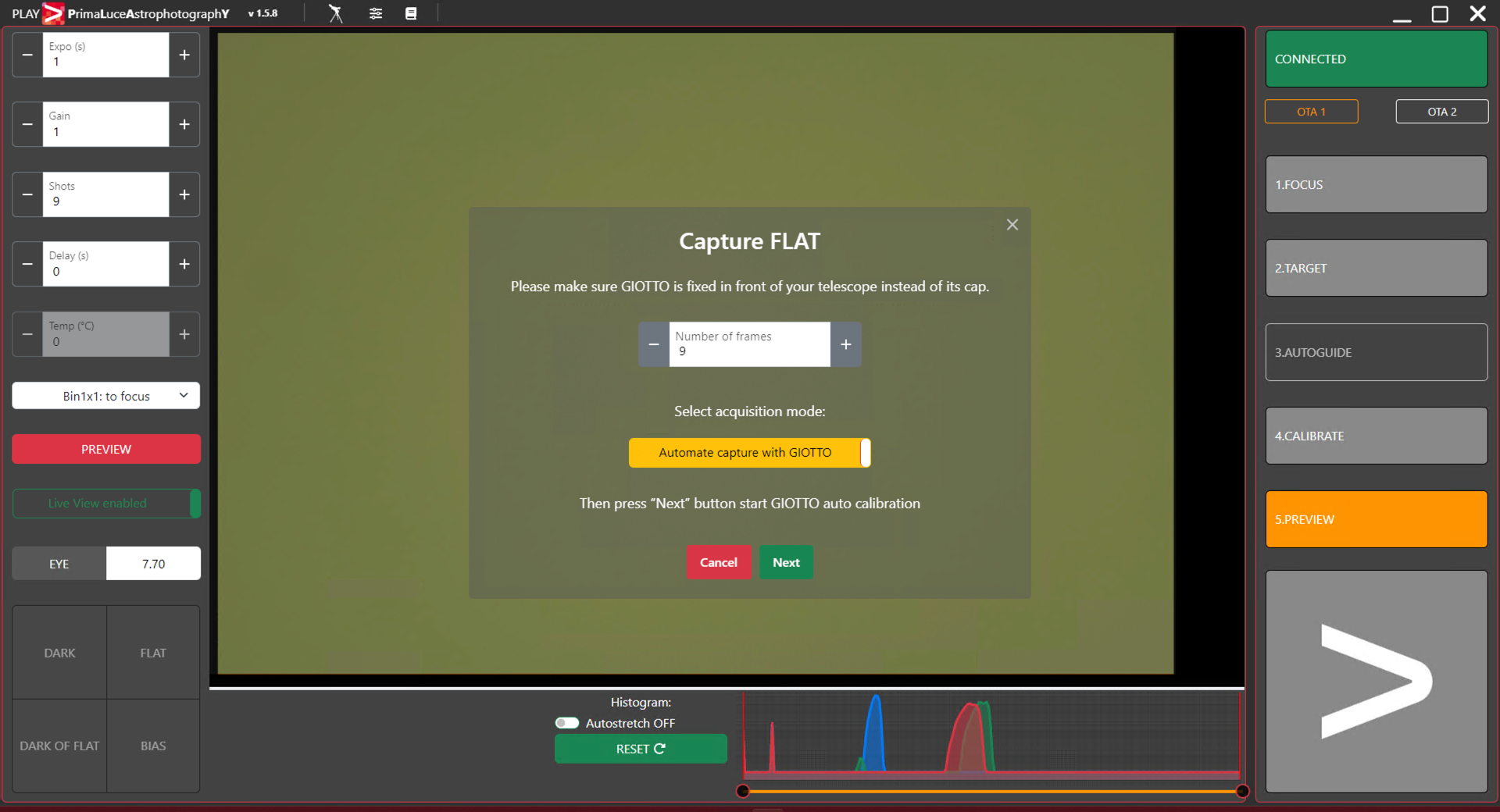Decrease Expo value with minus button
The height and width of the screenshot is (812, 1500).
(x=27, y=55)
